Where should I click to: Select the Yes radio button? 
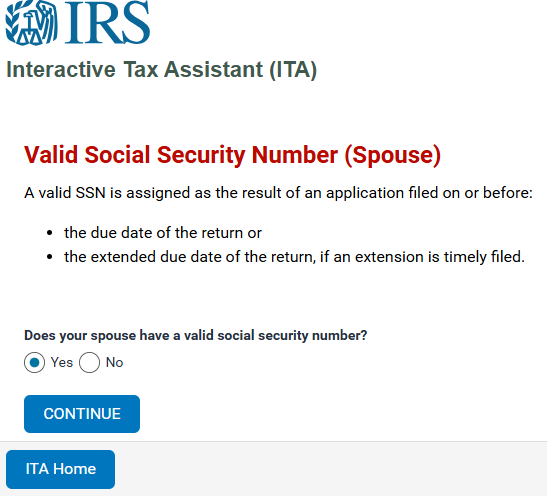pos(34,363)
